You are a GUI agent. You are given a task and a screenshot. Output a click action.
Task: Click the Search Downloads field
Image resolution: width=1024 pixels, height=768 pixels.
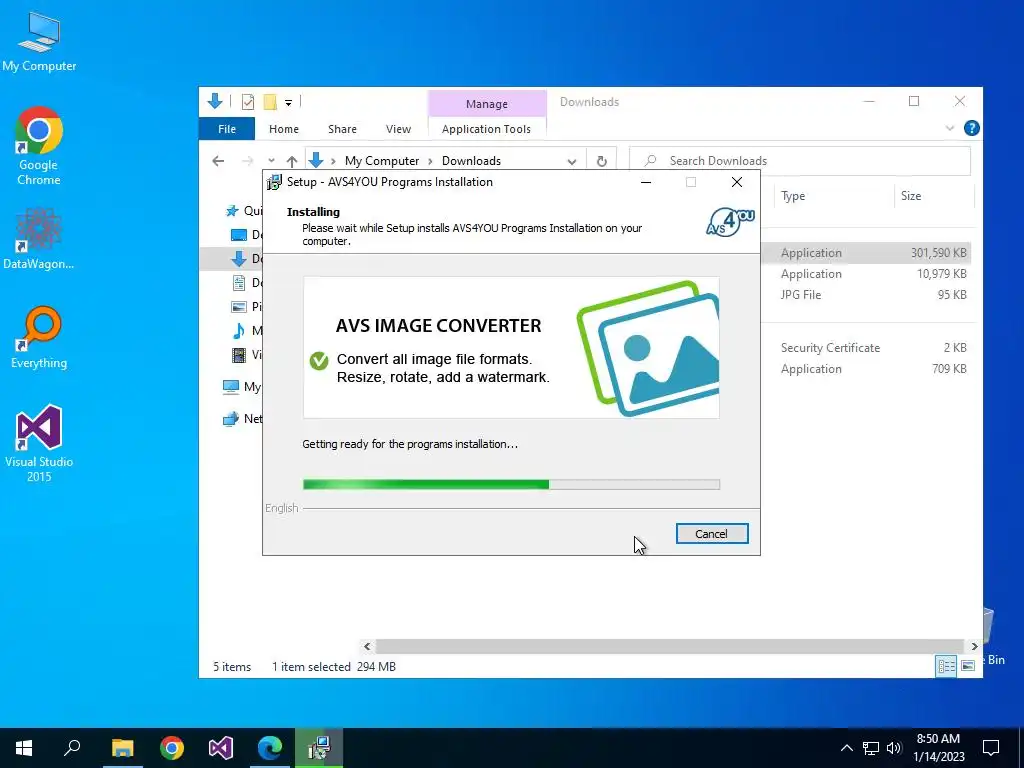[x=800, y=161]
